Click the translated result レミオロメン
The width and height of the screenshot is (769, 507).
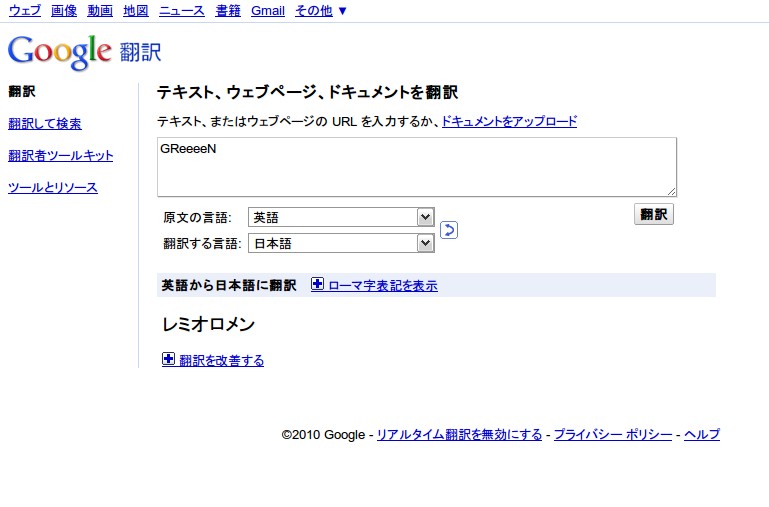pos(208,324)
